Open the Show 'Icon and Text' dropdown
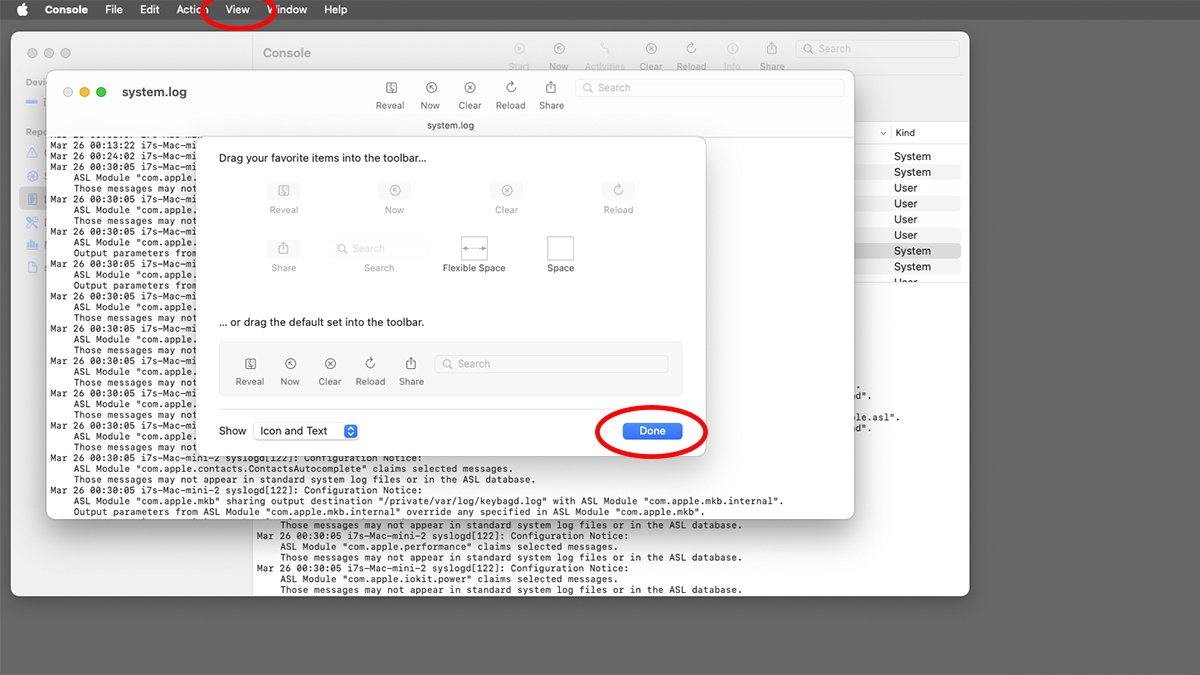The width and height of the screenshot is (1200, 675). 306,431
